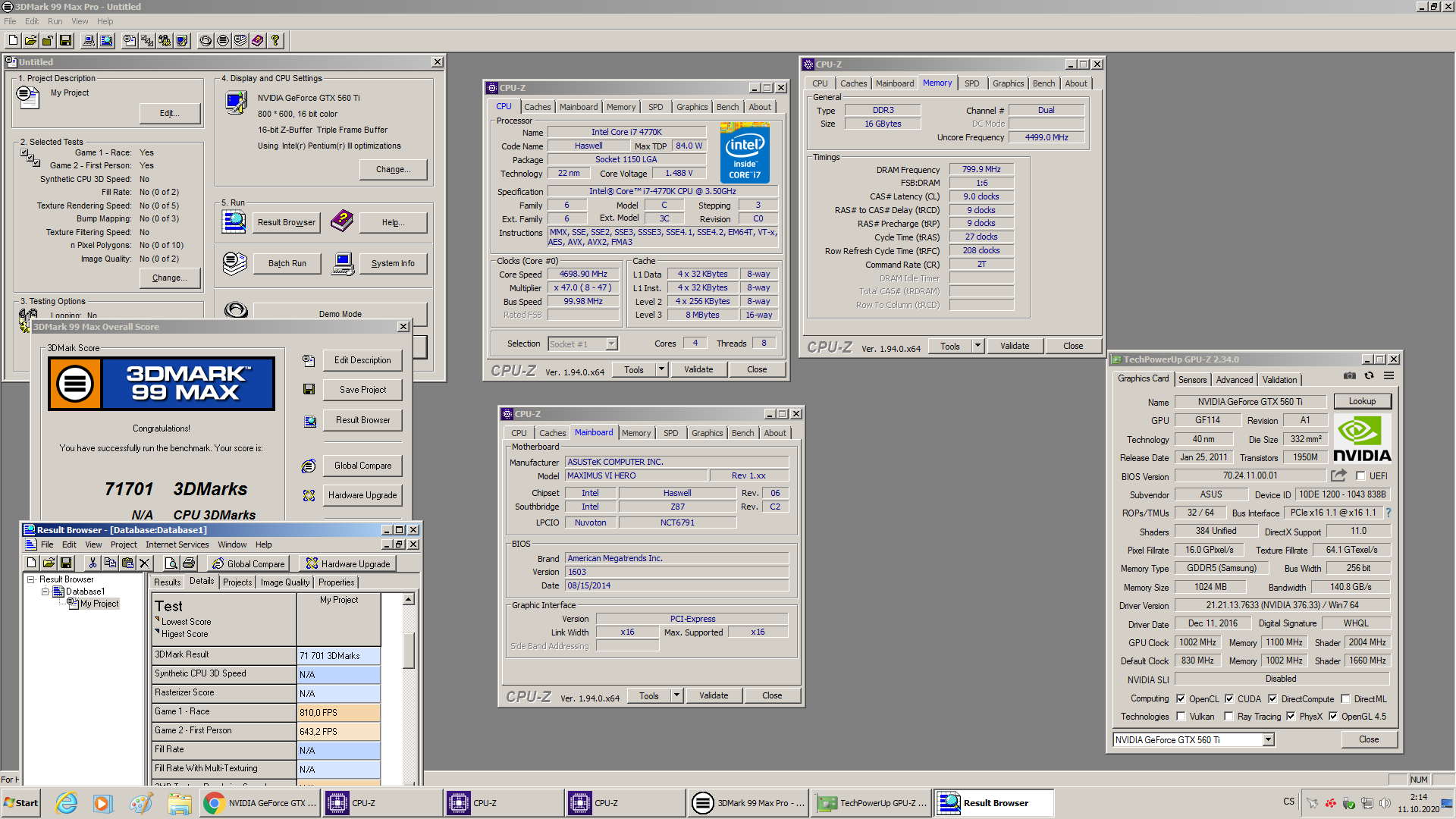Click the printer icon in Result Browser toolbar
This screenshot has height=819, width=1456.
click(x=189, y=563)
